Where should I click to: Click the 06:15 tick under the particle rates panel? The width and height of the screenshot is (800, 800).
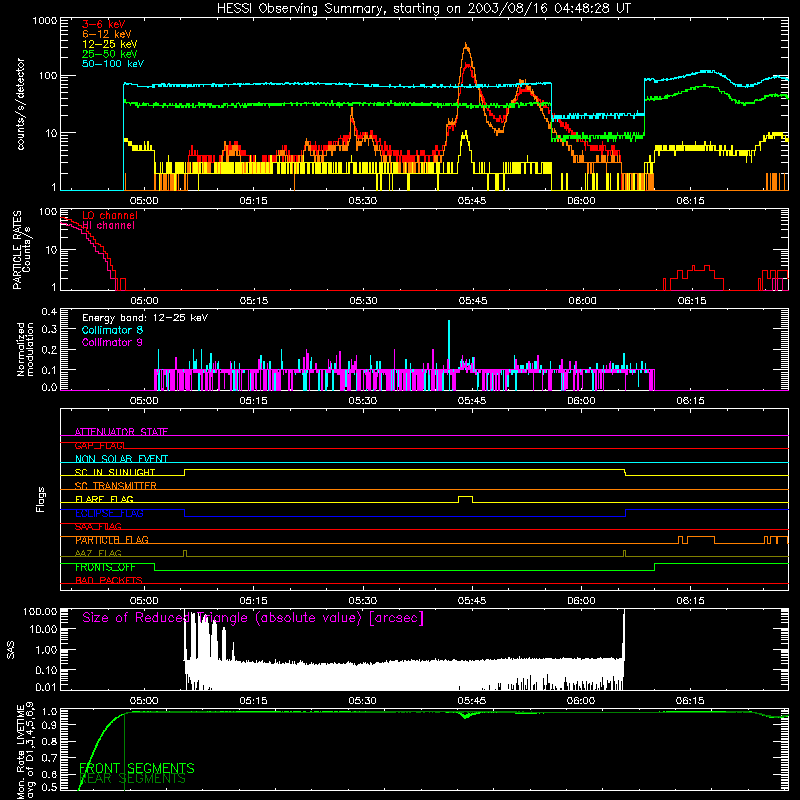point(691,301)
